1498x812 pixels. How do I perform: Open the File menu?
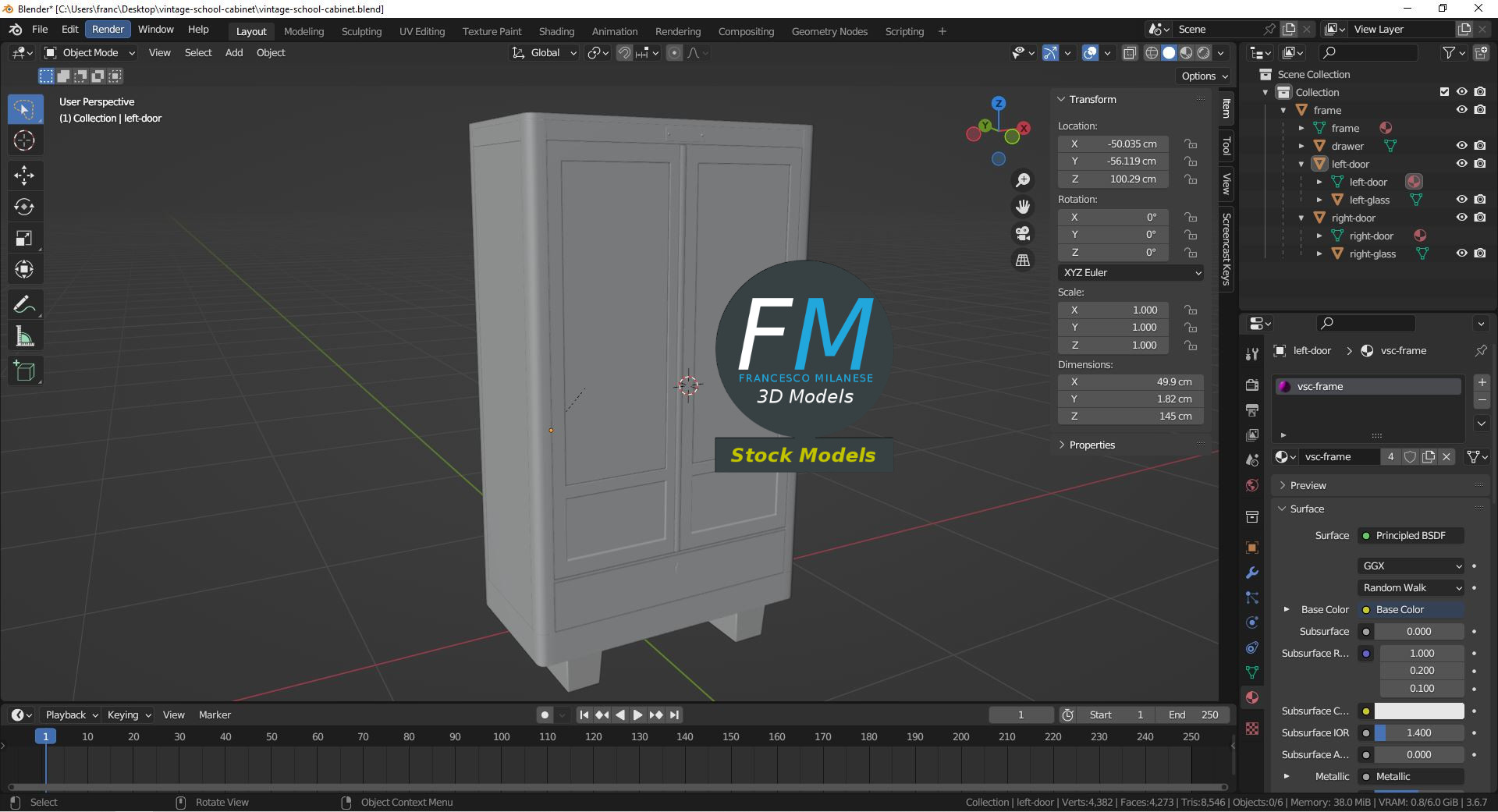(x=40, y=30)
